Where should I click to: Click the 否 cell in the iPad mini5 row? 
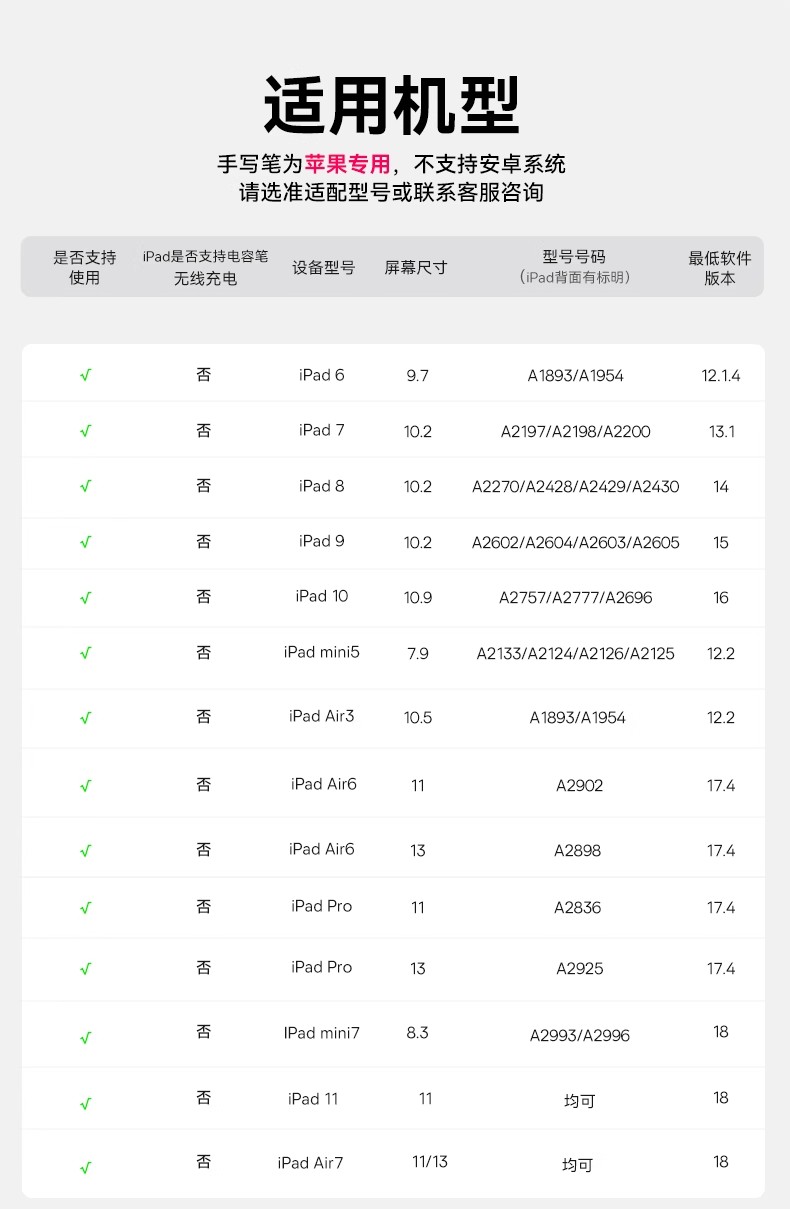204,652
